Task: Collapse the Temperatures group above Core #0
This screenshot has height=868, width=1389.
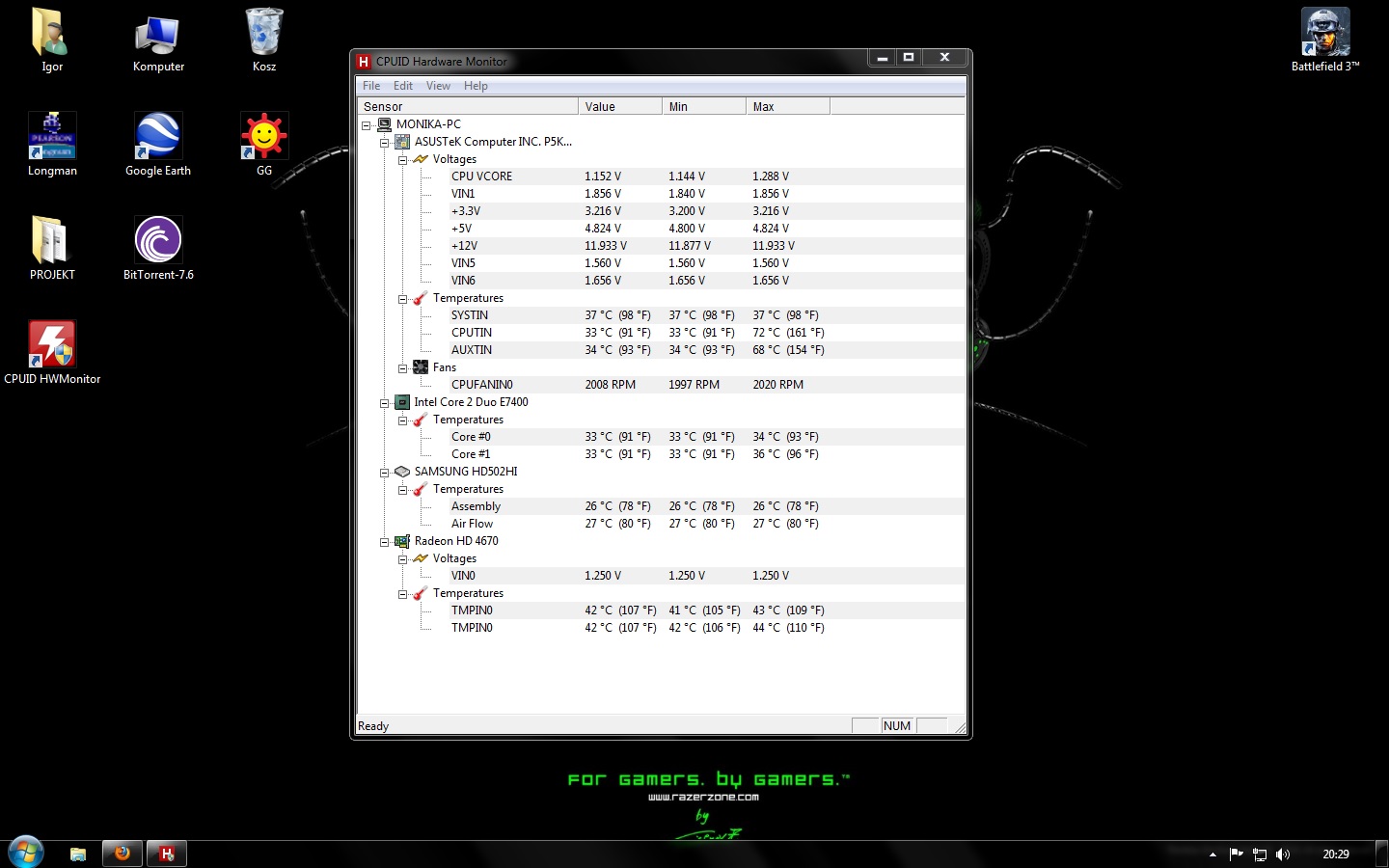Action: click(x=403, y=420)
